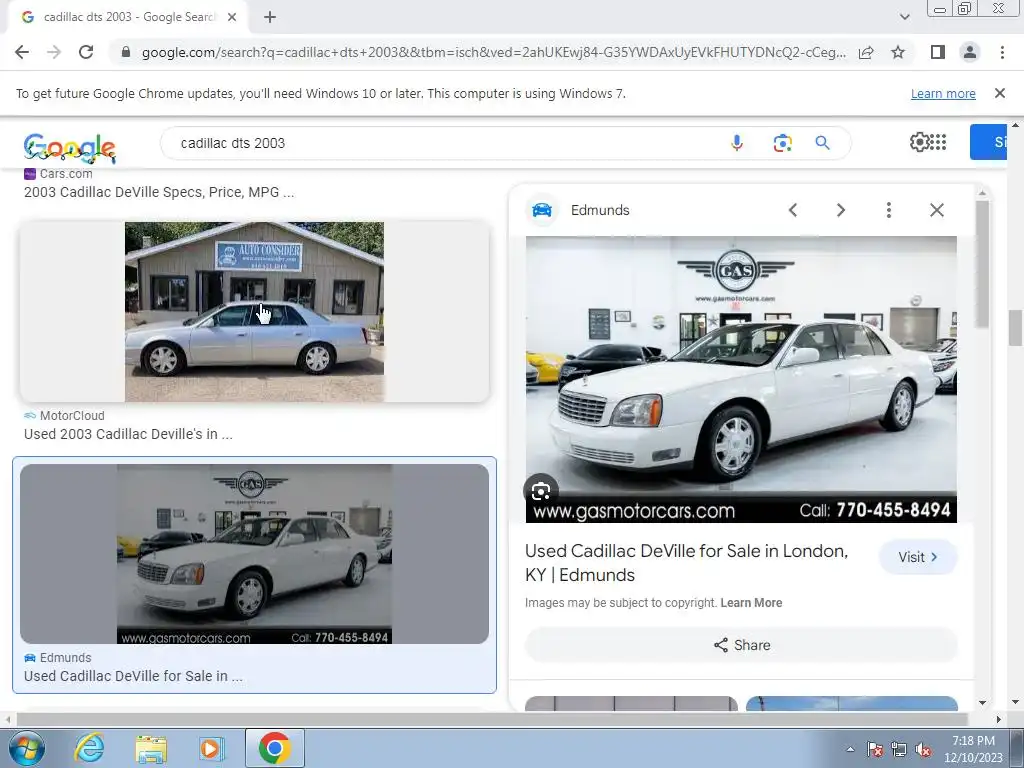The width and height of the screenshot is (1024, 768).
Task: Open the Google apps grid icon
Action: (x=938, y=142)
